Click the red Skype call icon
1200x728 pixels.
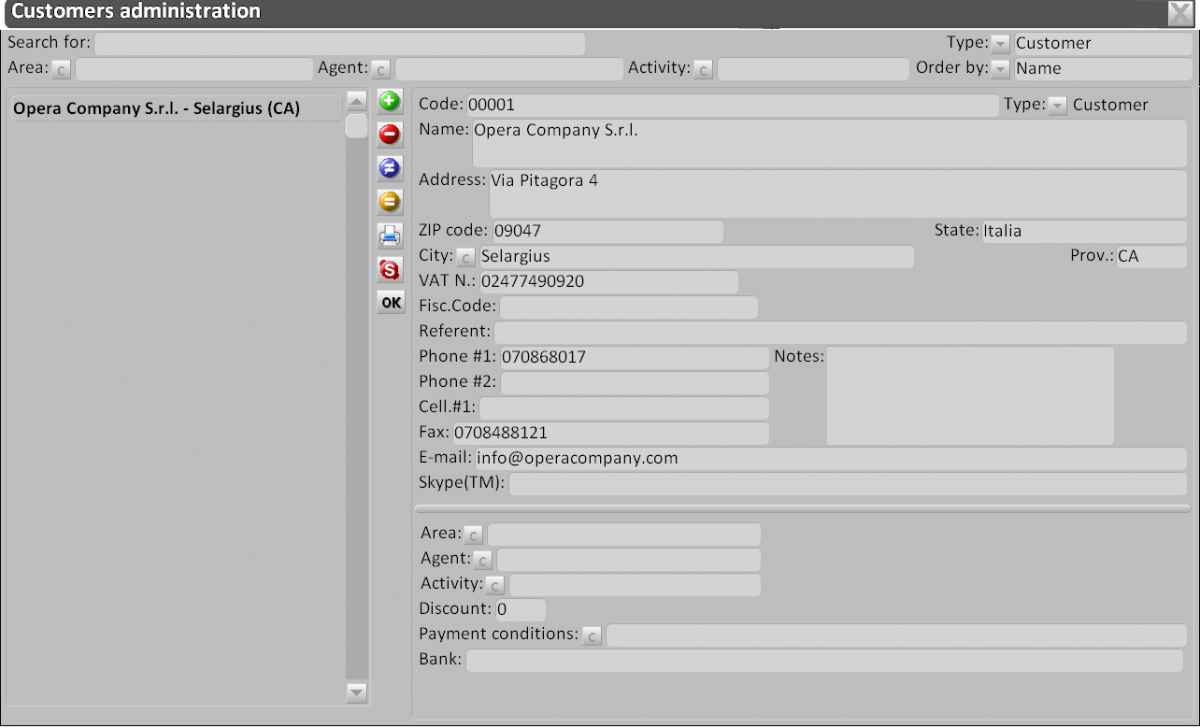(390, 269)
